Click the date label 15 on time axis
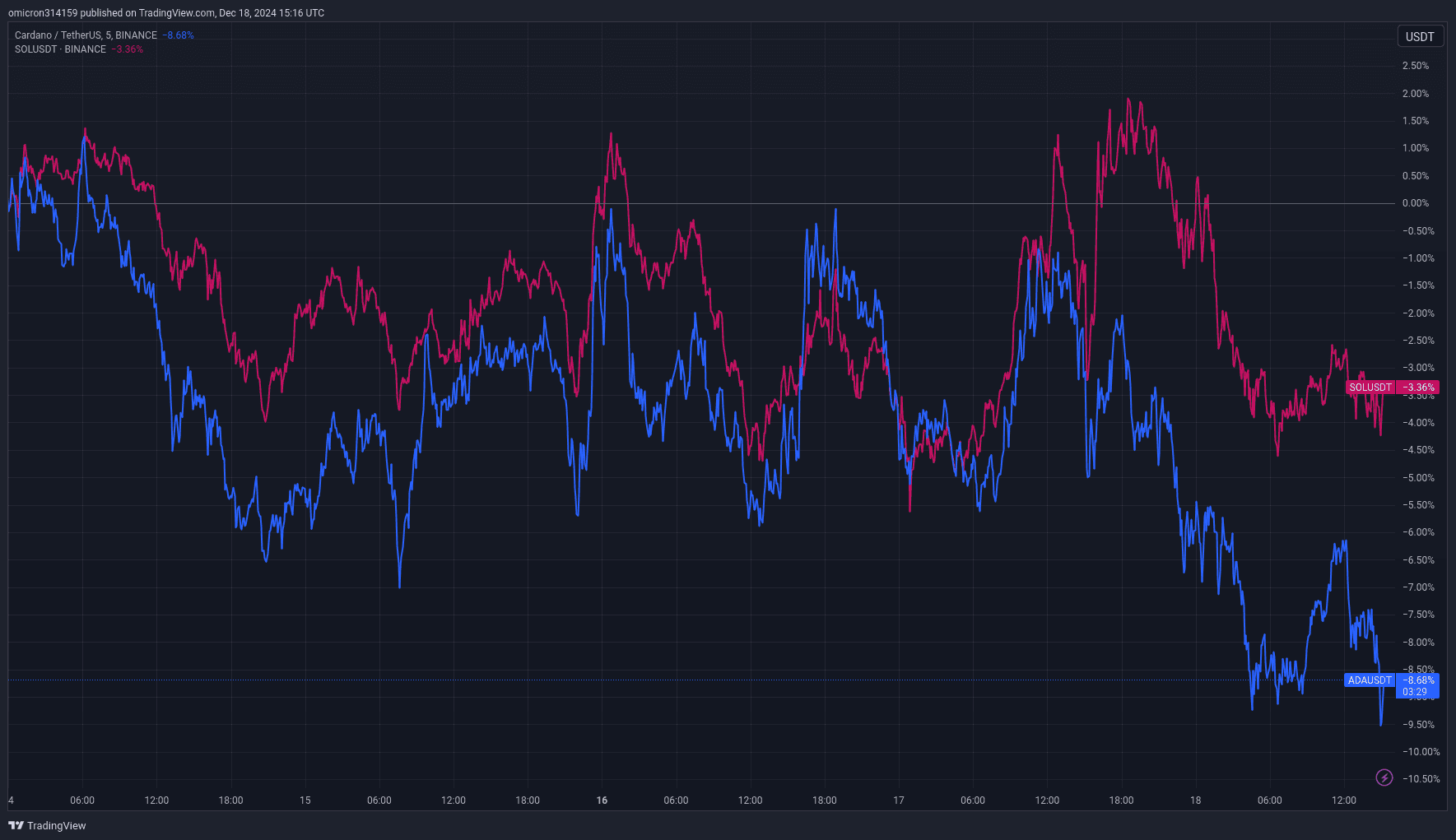This screenshot has height=840, width=1456. point(305,801)
